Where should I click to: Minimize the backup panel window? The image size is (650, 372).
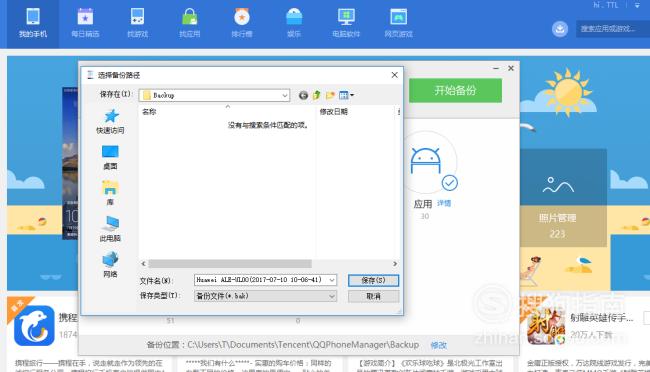[496, 68]
